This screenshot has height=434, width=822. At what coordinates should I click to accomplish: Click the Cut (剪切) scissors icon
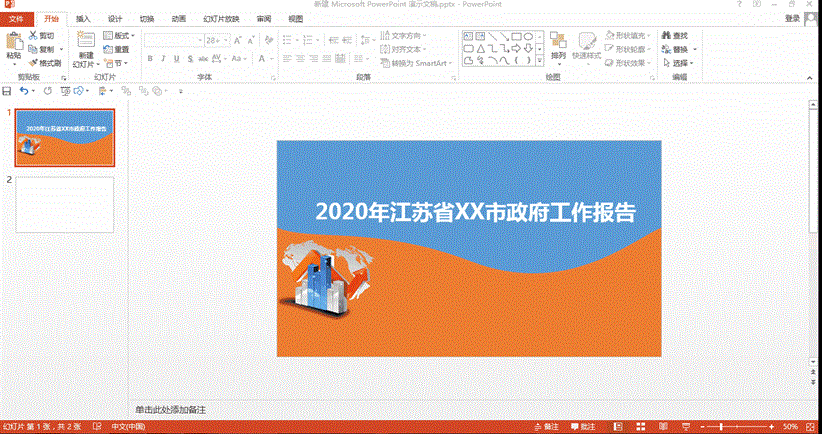[x=34, y=35]
